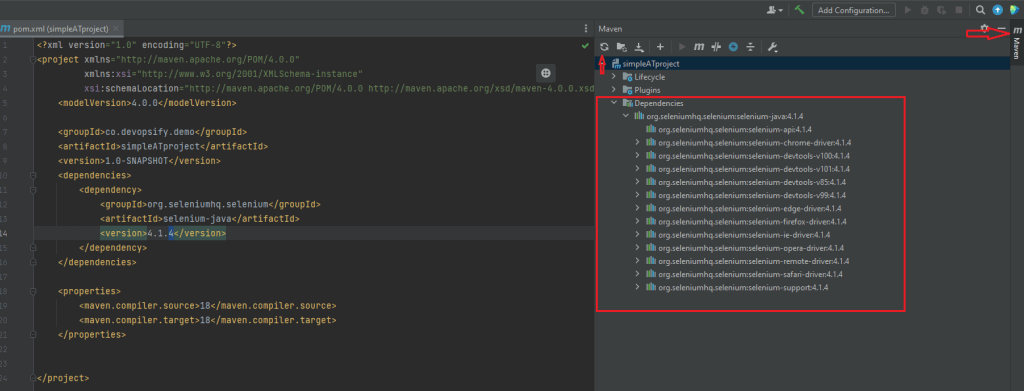Click Reload All Maven Projects icon
This screenshot has height=391, width=1024.
point(605,46)
